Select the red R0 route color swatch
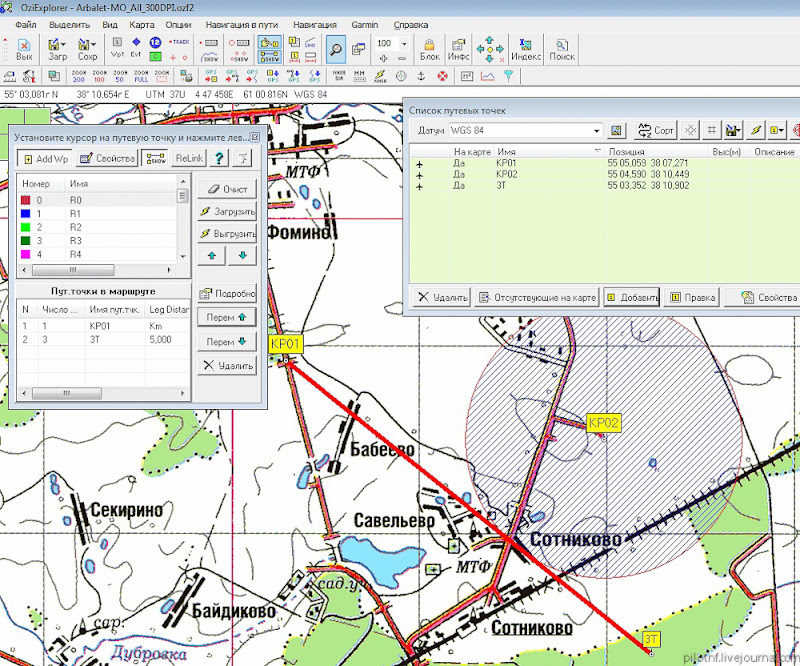The image size is (800, 666). [25, 200]
